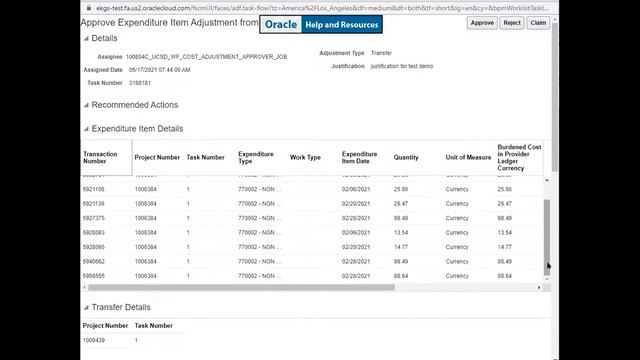Select transaction number 5921106
The image size is (640, 360).
(x=93, y=189)
